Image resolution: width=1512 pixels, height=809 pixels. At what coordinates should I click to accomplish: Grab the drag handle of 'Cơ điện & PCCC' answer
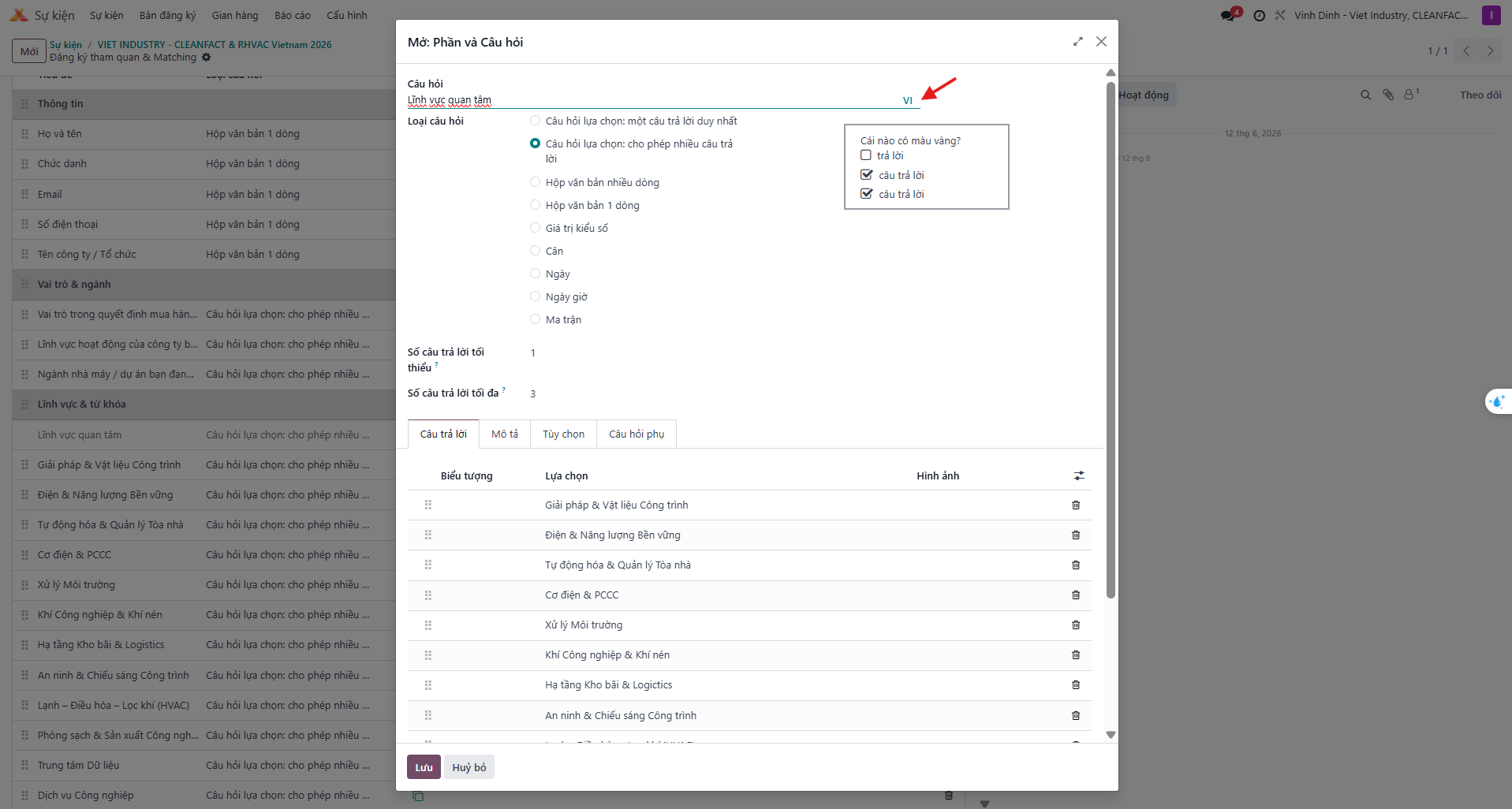coord(428,595)
